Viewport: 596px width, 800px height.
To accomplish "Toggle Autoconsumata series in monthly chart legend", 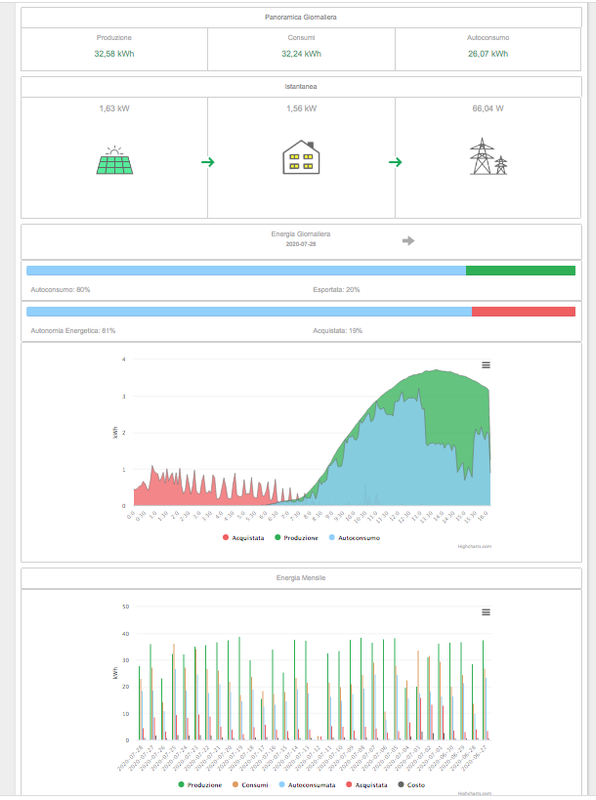I will [x=307, y=785].
